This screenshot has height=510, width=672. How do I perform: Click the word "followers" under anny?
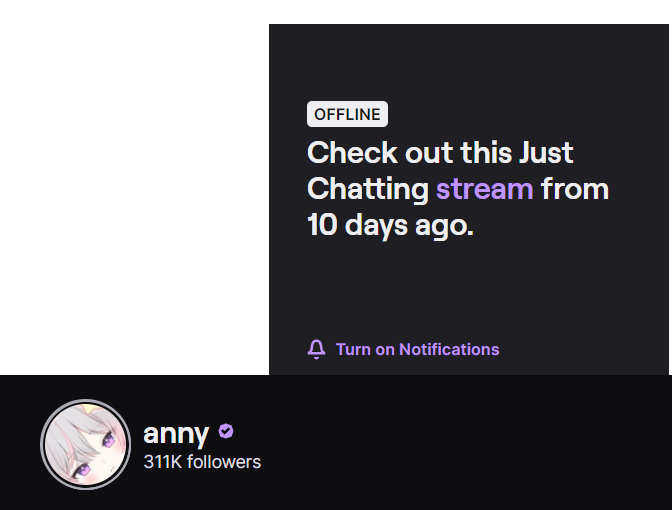(224, 462)
